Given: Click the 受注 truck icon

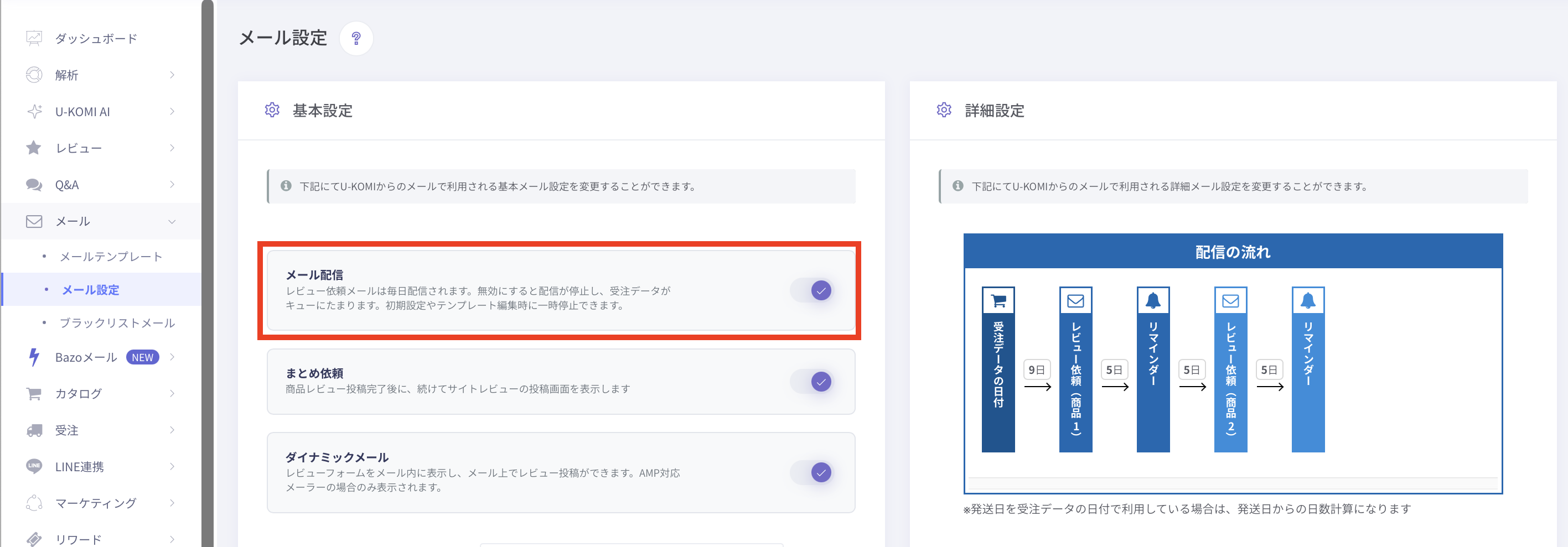Looking at the screenshot, I should [x=34, y=430].
